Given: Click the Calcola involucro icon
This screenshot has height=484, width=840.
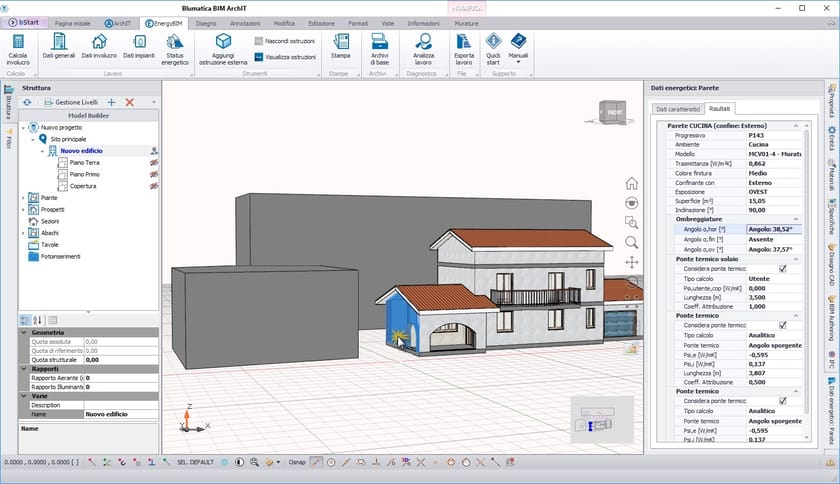Looking at the screenshot, I should (17, 42).
